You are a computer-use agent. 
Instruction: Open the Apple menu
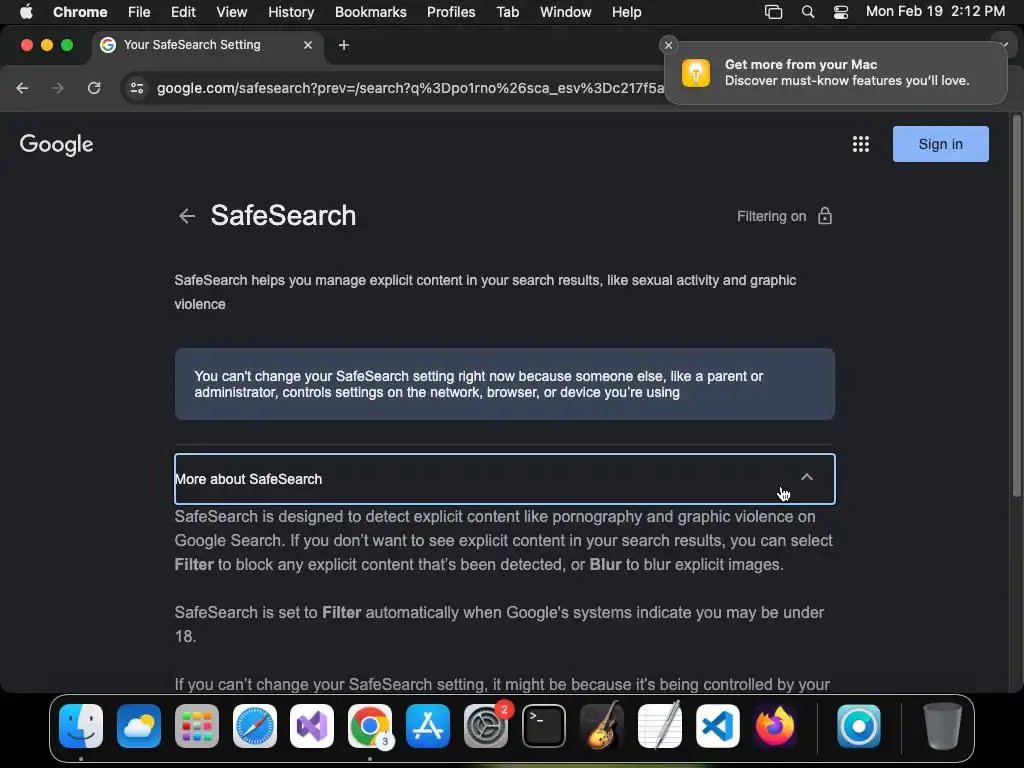[26, 12]
